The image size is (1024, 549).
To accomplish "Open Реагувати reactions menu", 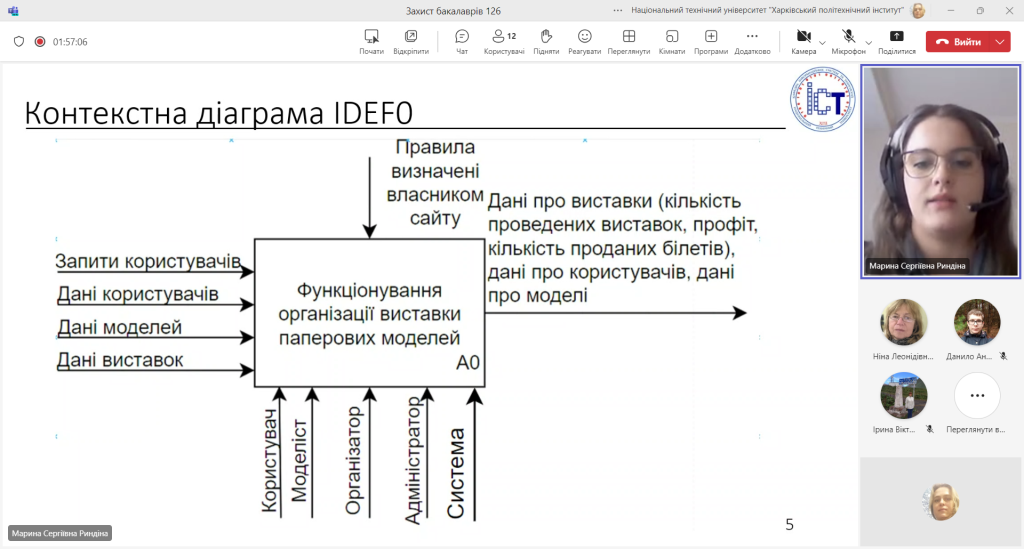I will [x=584, y=42].
